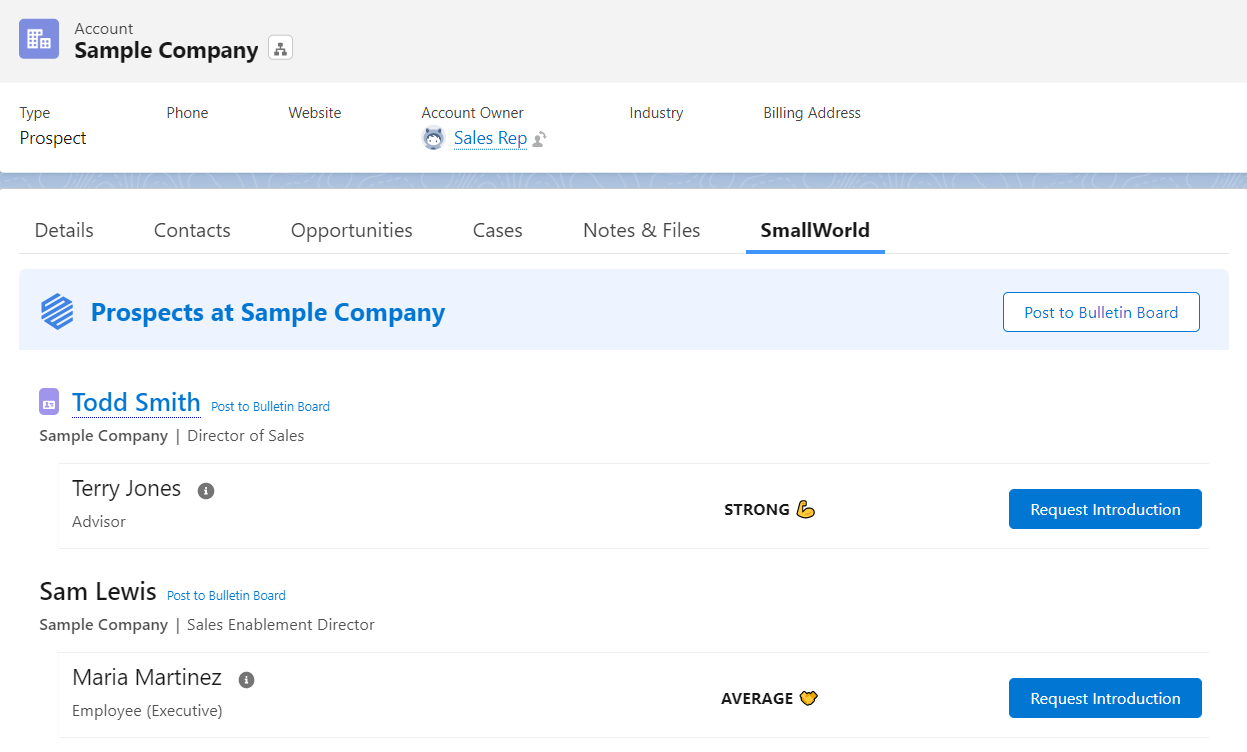Click the Account building icon
The height and width of the screenshot is (752, 1247).
point(38,38)
